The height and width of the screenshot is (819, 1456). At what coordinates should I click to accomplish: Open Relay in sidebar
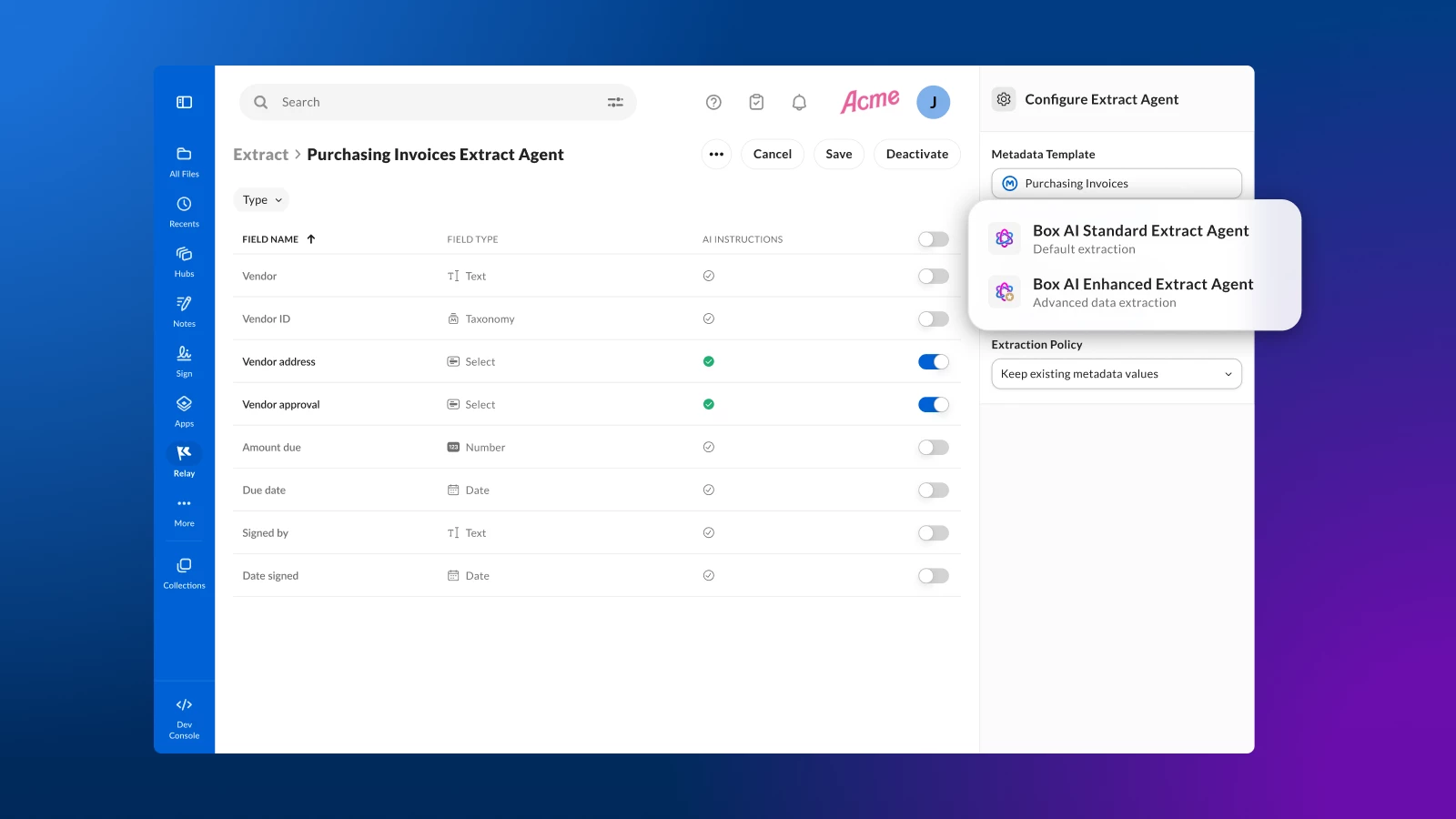pyautogui.click(x=184, y=461)
